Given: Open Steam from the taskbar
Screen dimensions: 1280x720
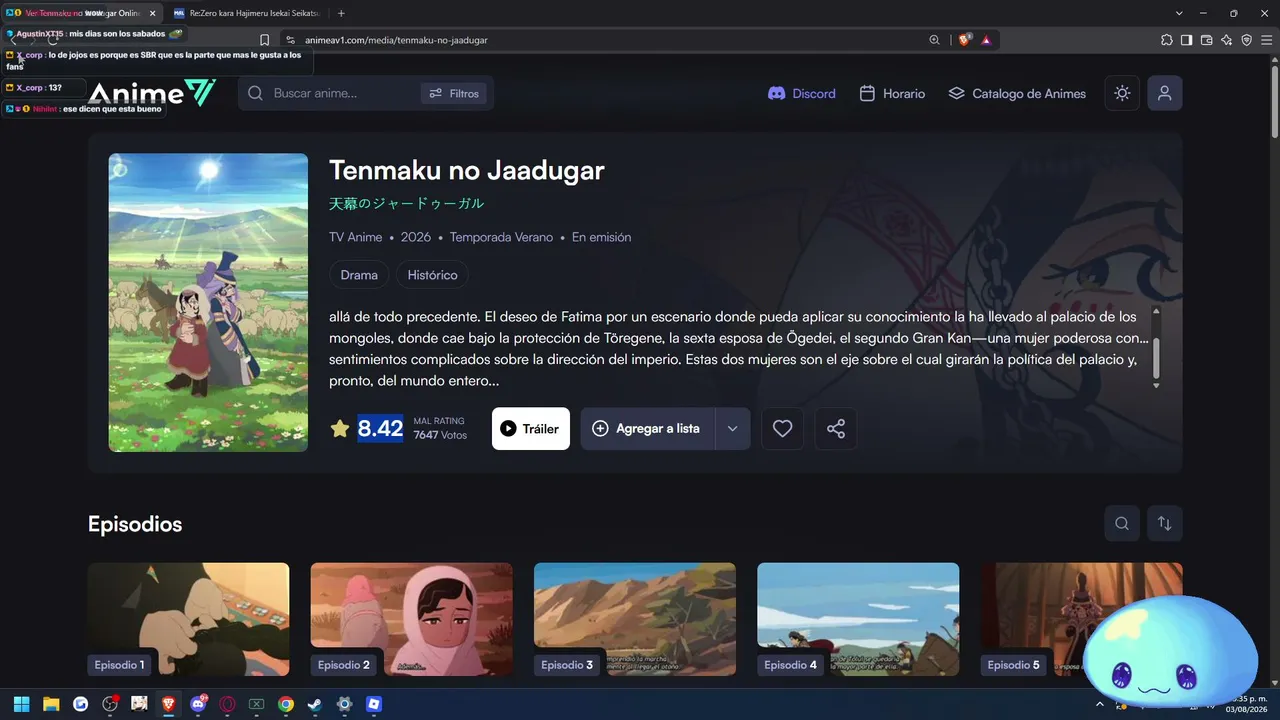Looking at the screenshot, I should [315, 704].
